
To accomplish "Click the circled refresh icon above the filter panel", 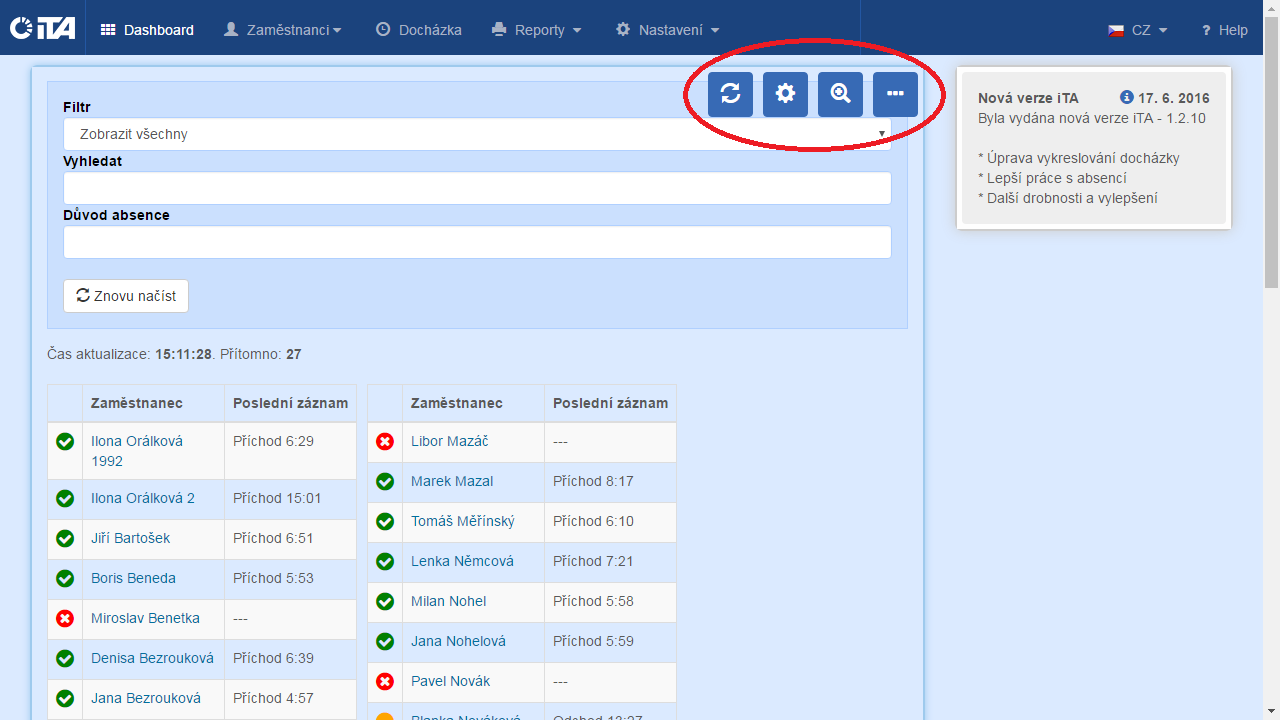I will 730,94.
